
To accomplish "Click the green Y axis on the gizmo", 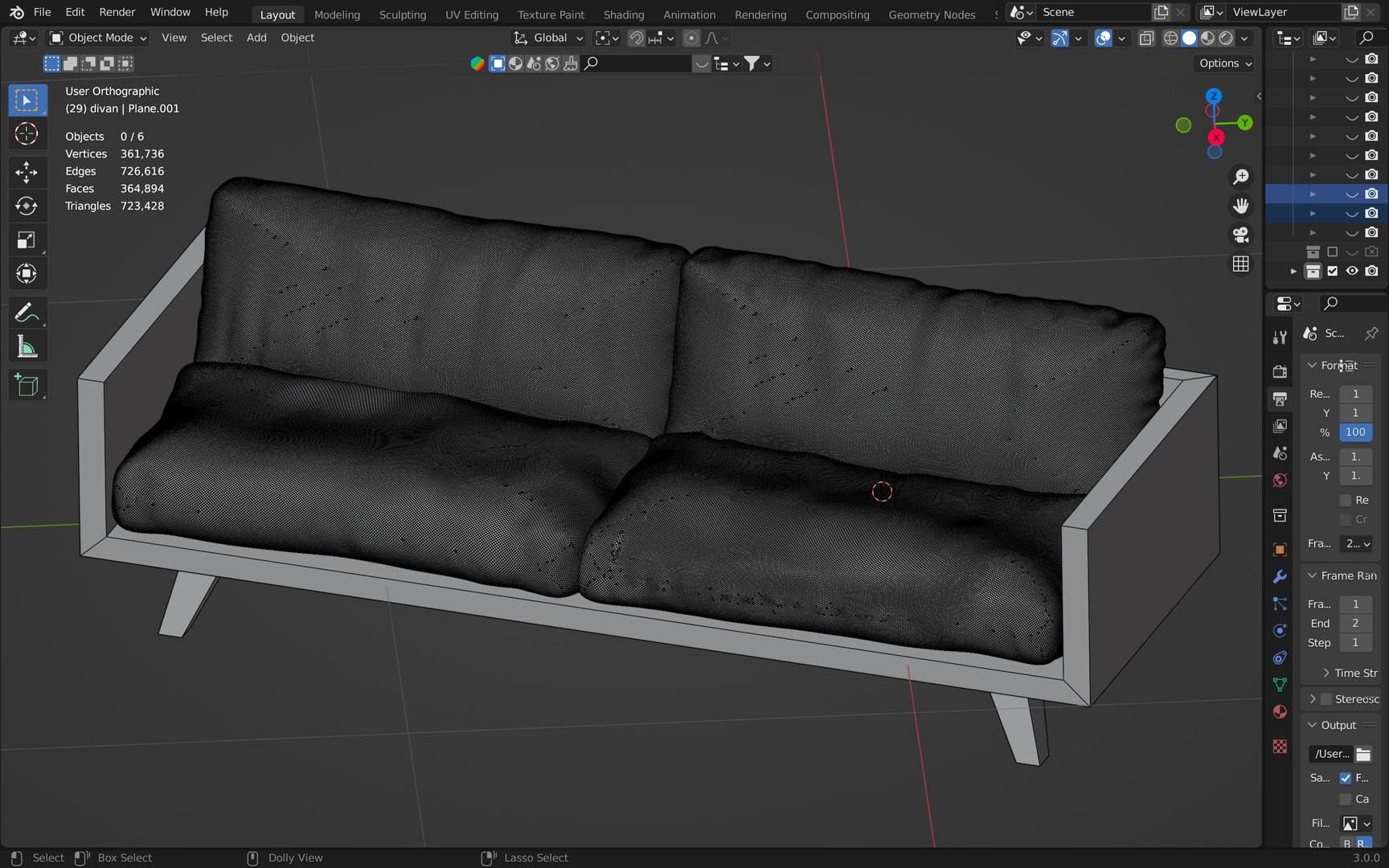I will coord(1245,122).
